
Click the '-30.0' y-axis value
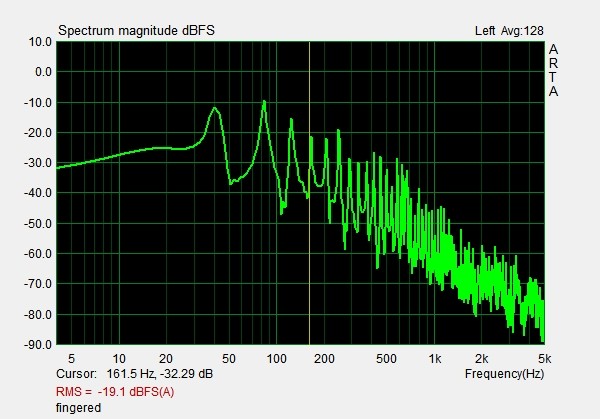(x=38, y=163)
